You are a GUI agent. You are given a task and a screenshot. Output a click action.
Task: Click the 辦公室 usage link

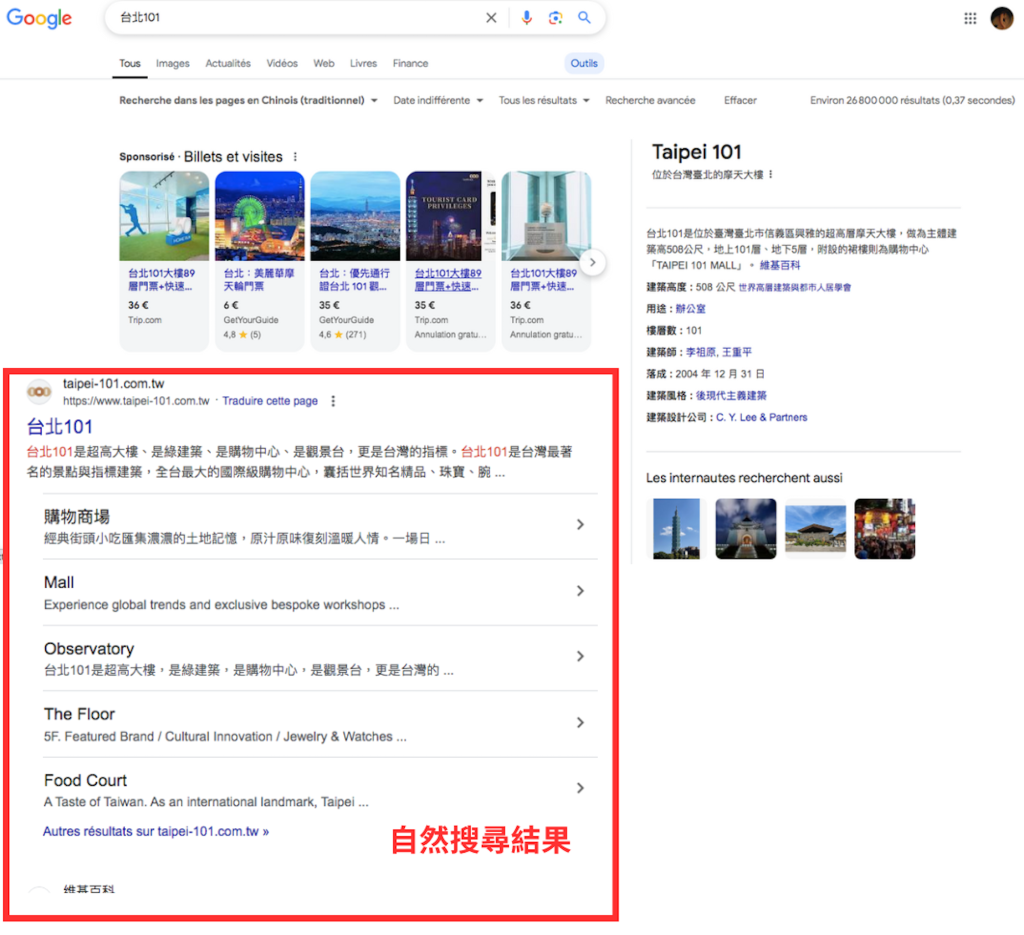tap(690, 309)
